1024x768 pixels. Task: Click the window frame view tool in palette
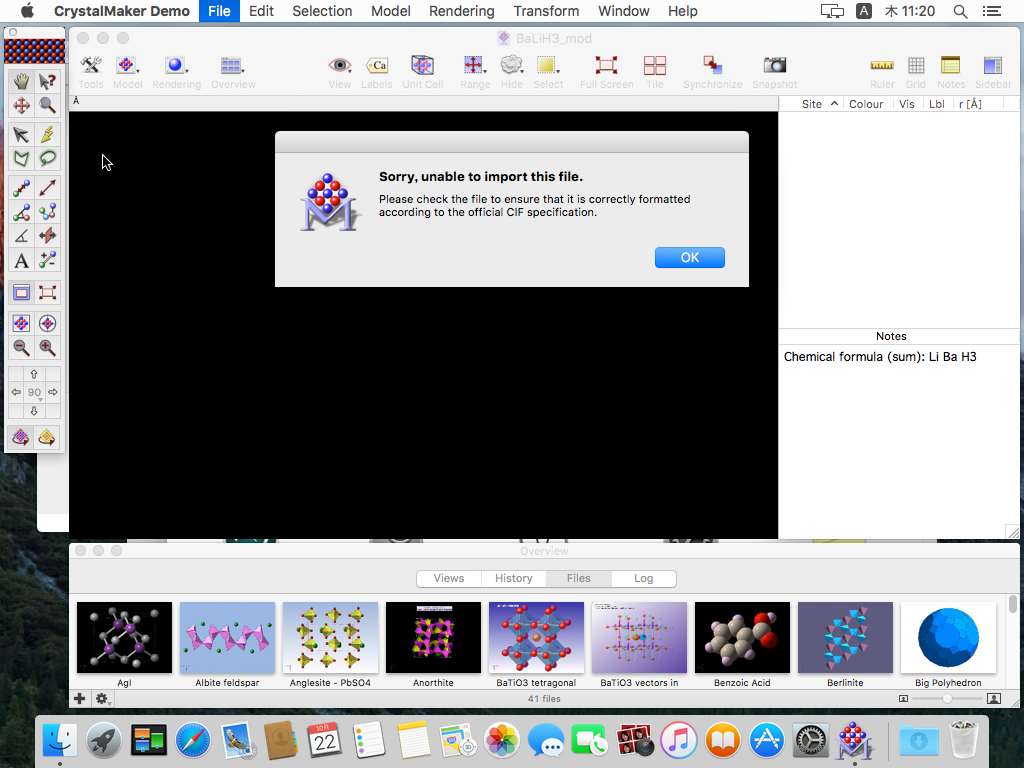pos(22,293)
